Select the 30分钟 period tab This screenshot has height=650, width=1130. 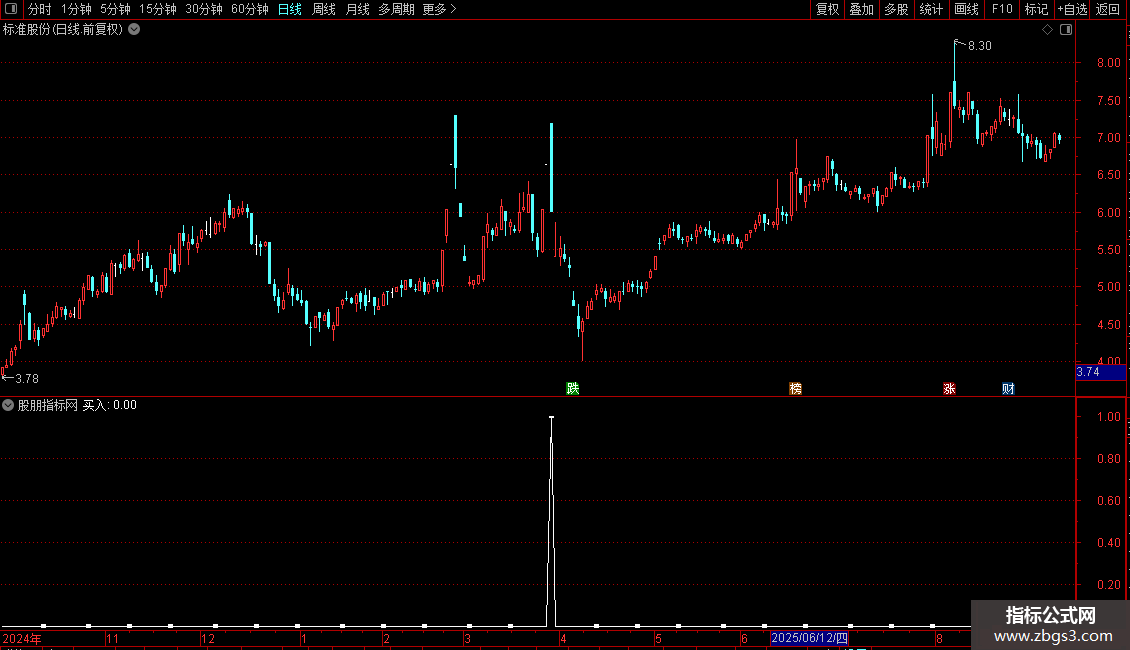pyautogui.click(x=204, y=9)
